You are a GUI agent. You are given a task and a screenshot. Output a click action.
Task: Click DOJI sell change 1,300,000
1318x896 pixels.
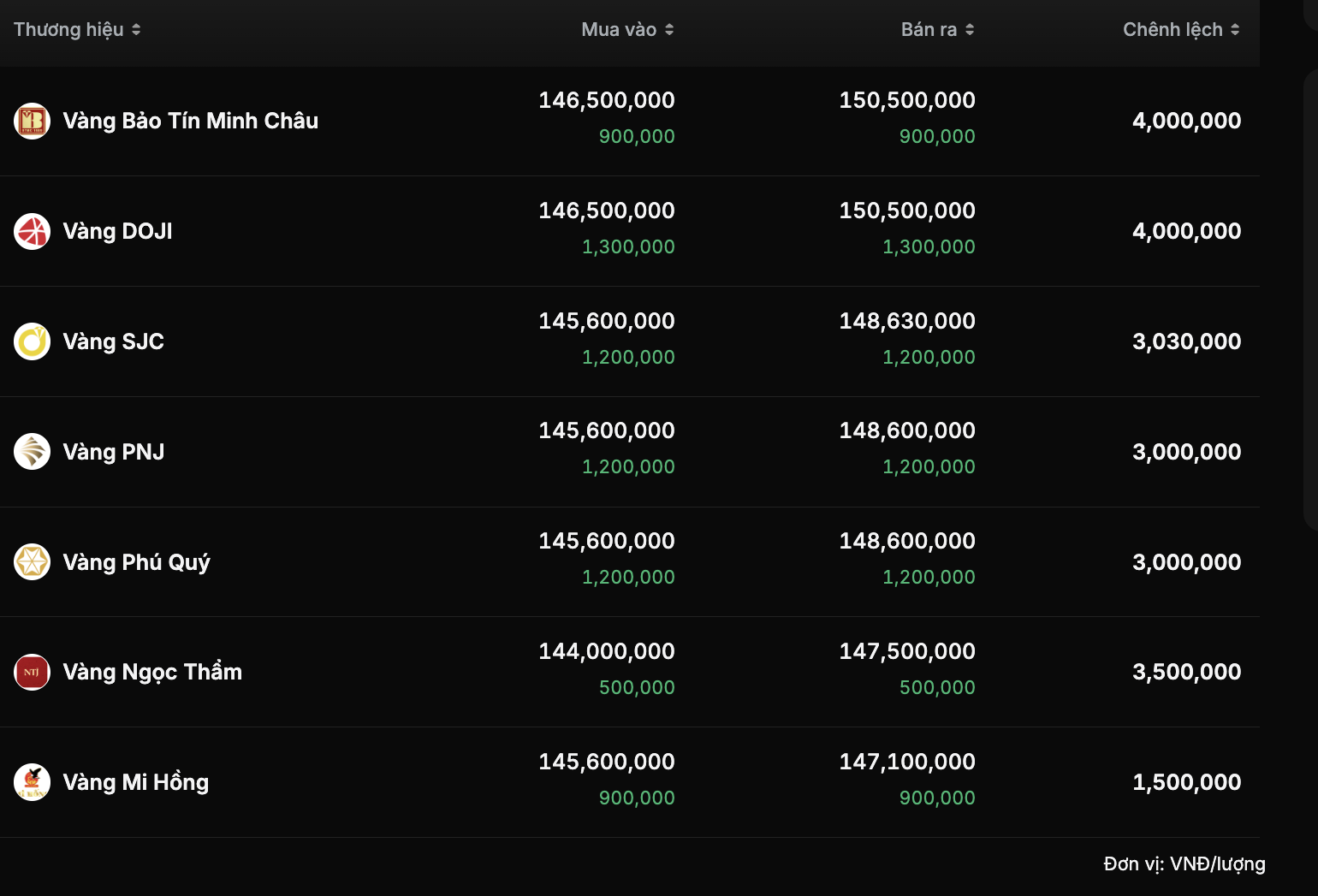coord(929,246)
